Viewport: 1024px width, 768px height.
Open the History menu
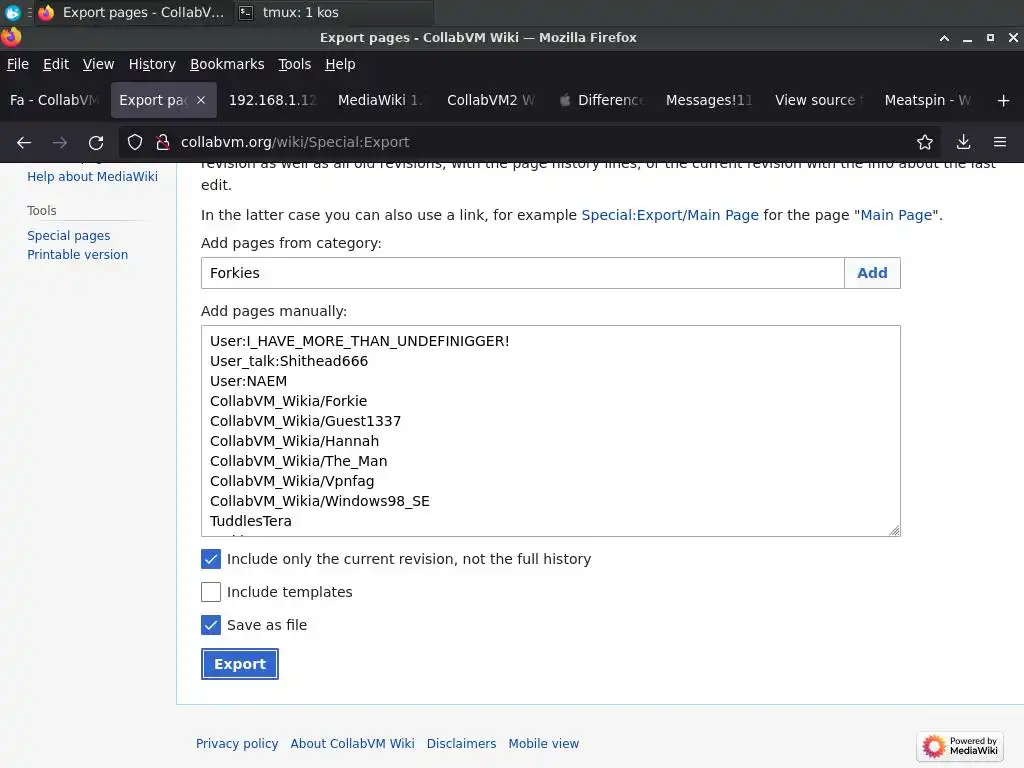coord(152,64)
